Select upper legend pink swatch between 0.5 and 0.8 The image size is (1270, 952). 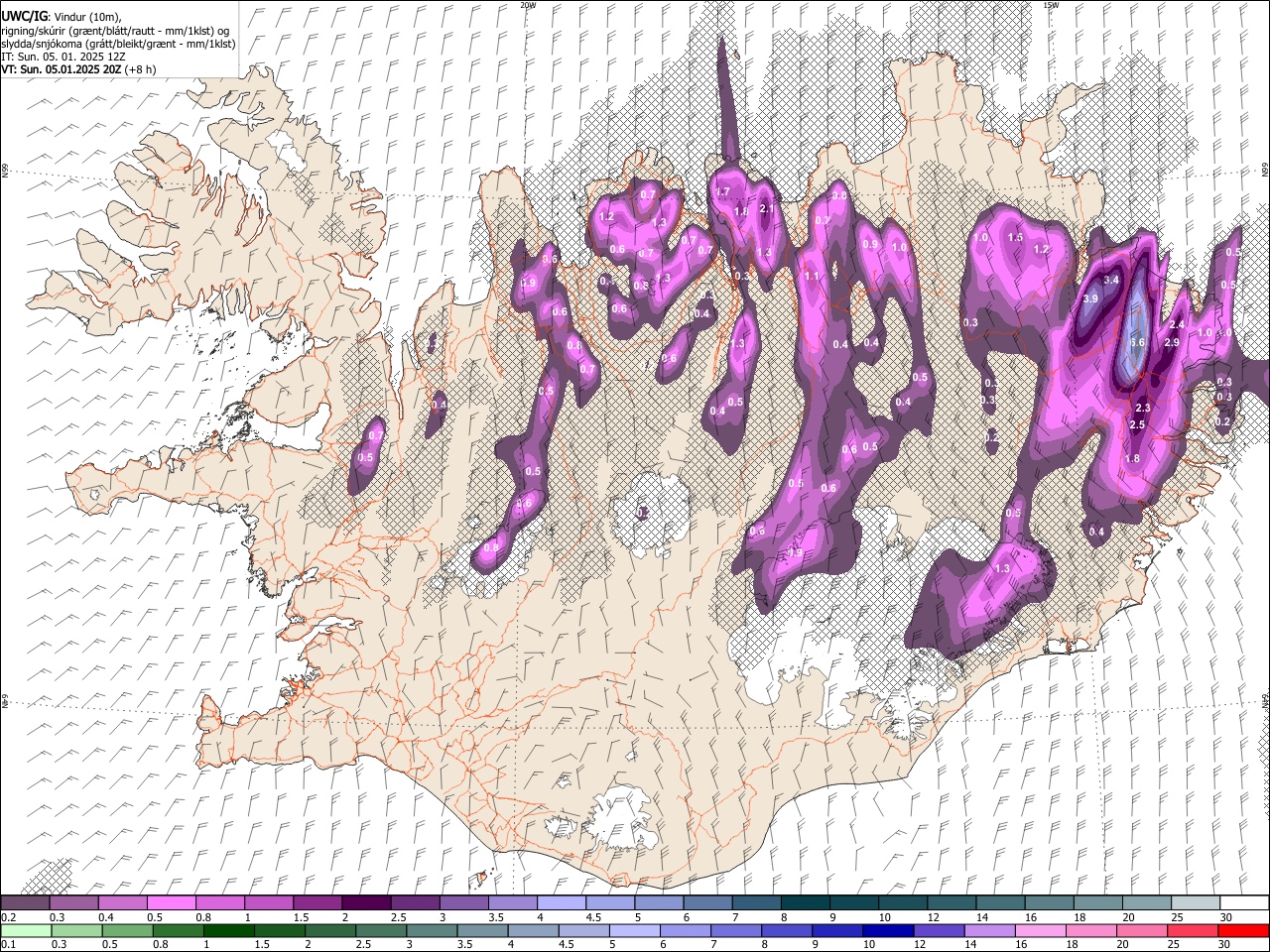[x=171, y=903]
